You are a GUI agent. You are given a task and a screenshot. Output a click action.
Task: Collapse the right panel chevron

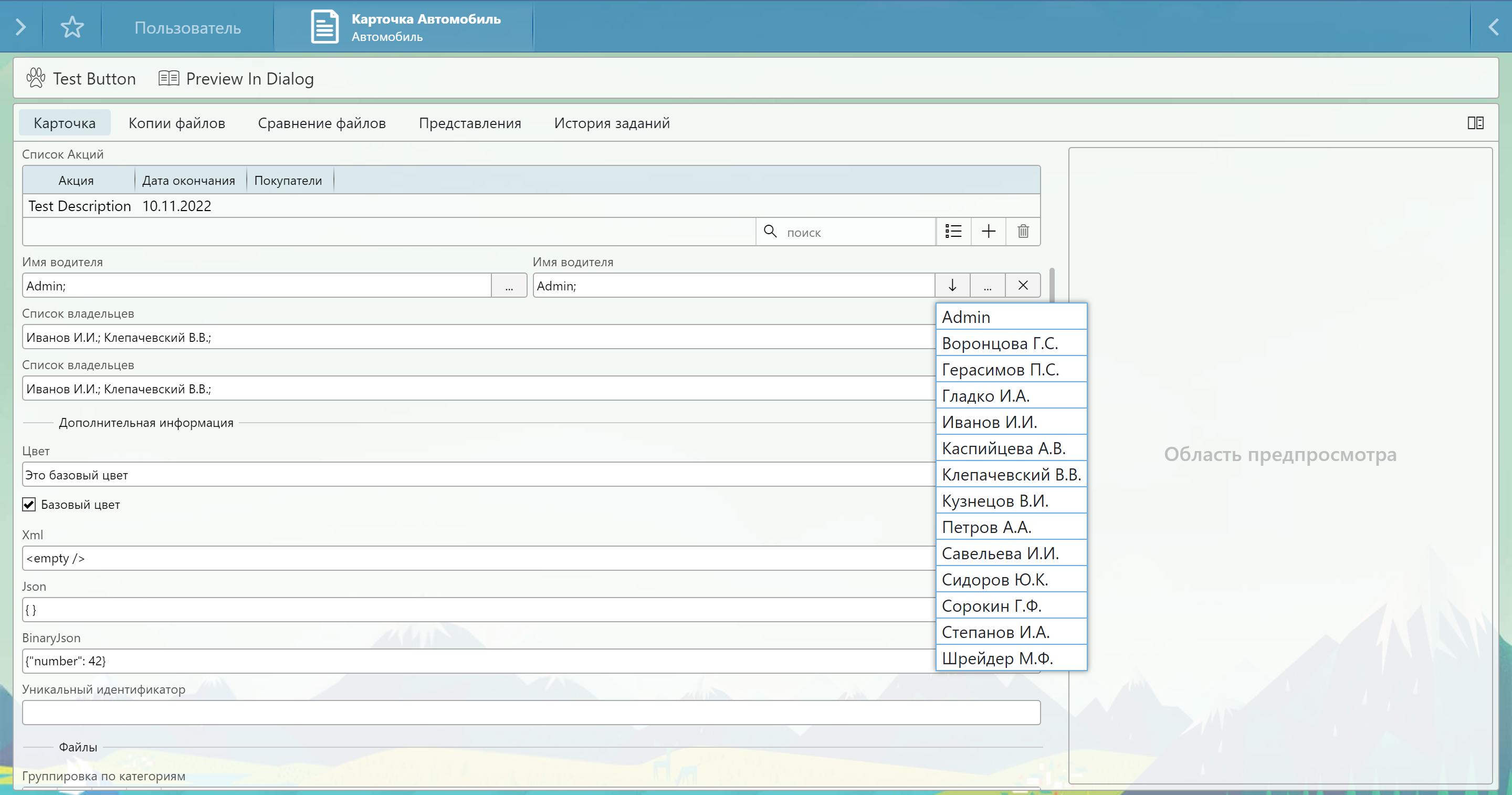[1493, 27]
